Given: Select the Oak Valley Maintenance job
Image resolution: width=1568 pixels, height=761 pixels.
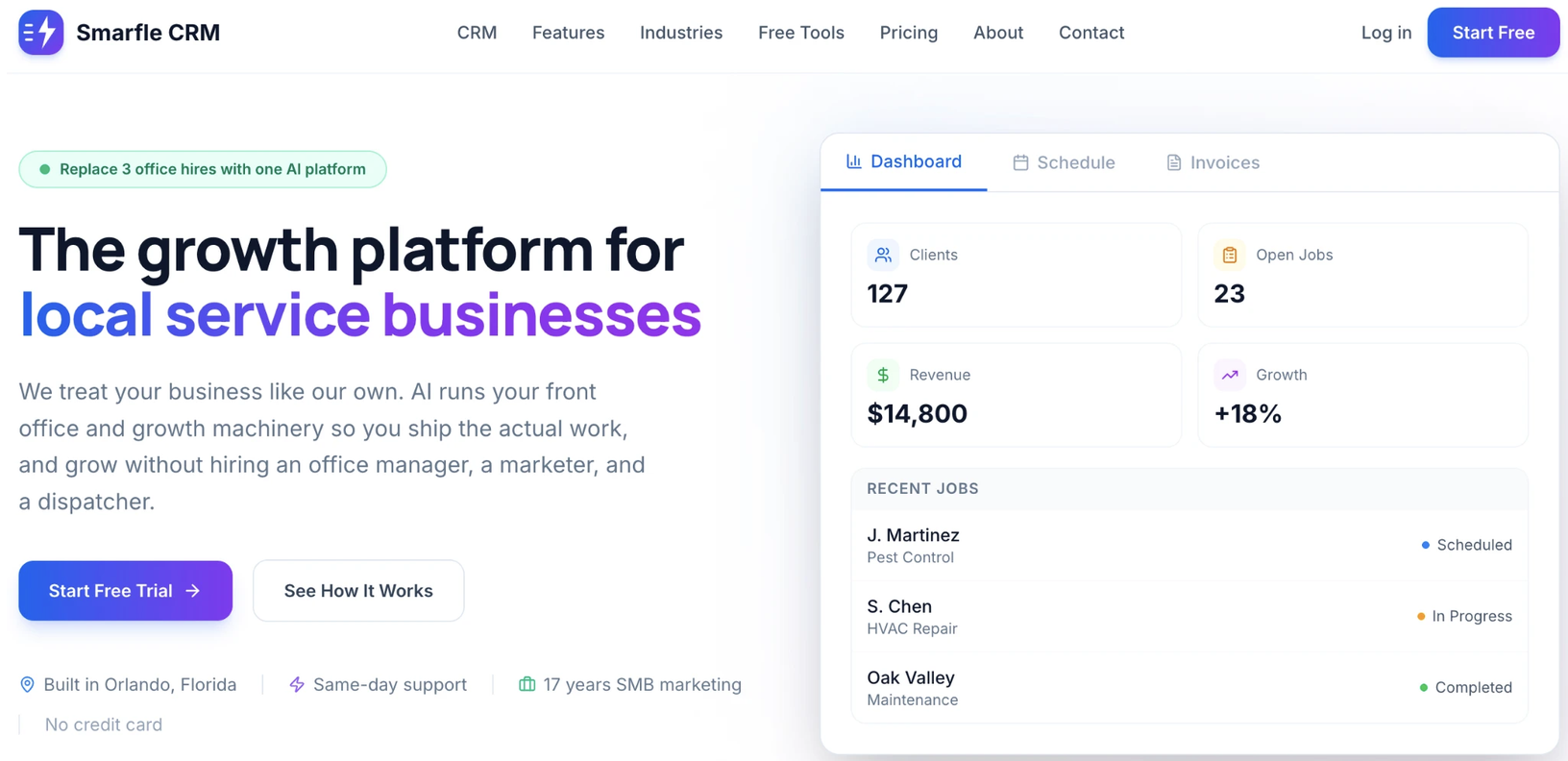Looking at the screenshot, I should pyautogui.click(x=1189, y=687).
